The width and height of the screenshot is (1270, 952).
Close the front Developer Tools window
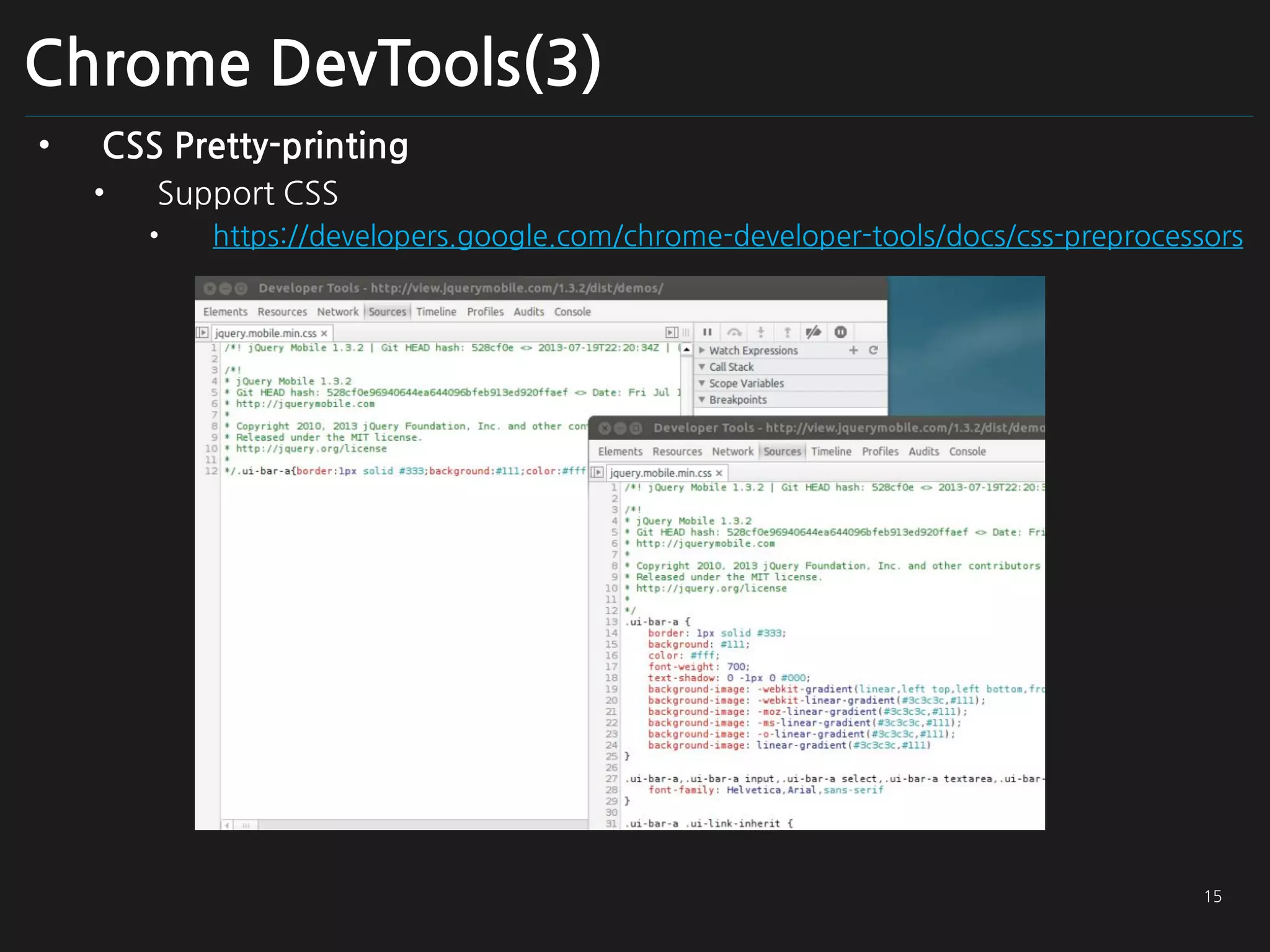tap(605, 428)
